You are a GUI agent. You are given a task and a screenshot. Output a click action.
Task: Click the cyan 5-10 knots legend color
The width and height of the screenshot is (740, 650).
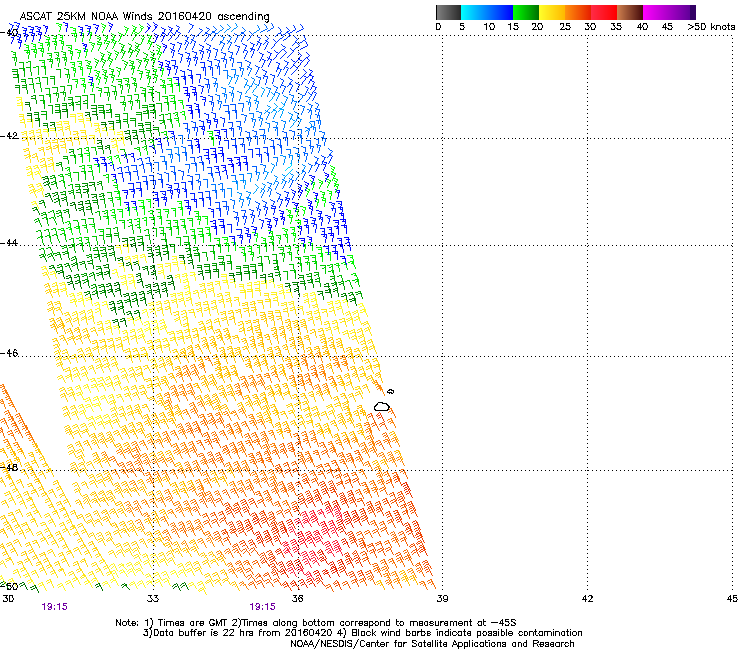(x=474, y=12)
